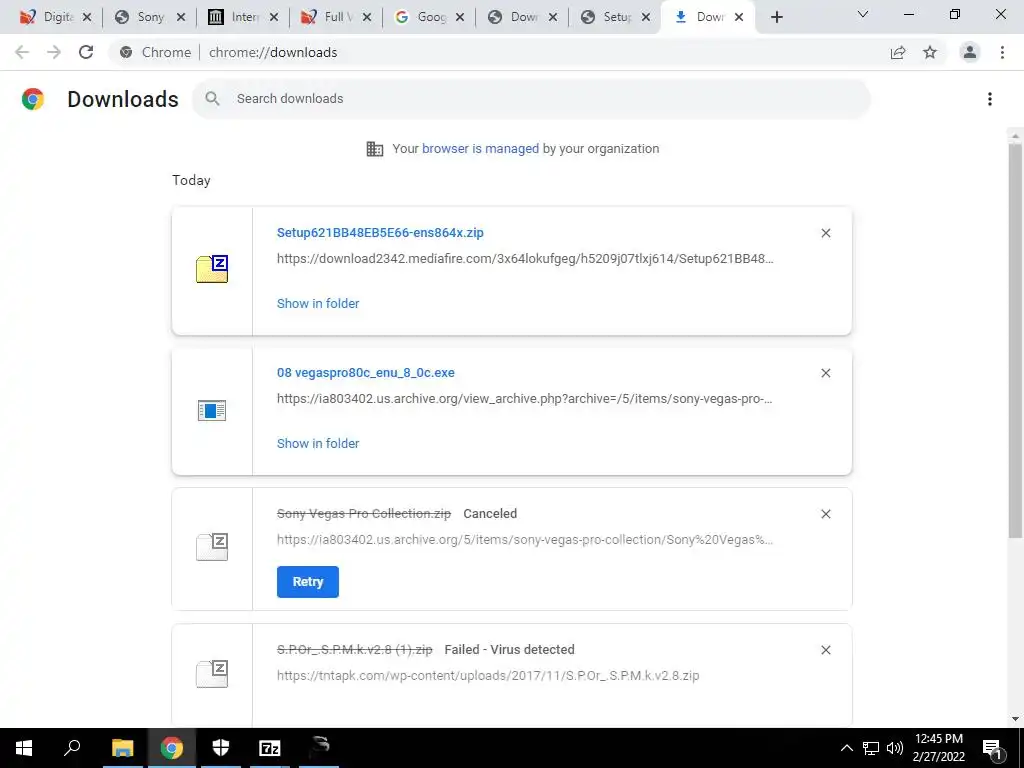
Task: Share this page via toolbar icon
Action: click(898, 52)
